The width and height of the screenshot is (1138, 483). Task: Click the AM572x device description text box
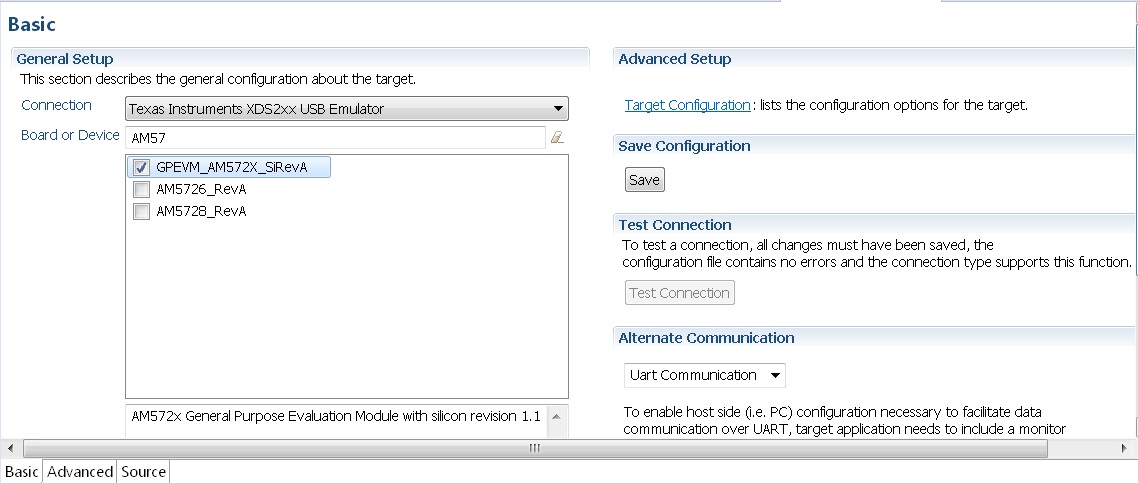(x=336, y=419)
